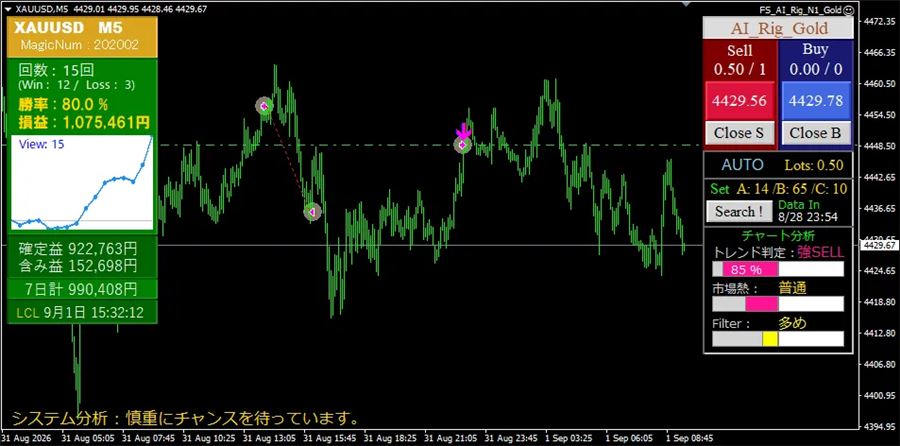The width and height of the screenshot is (900, 446).
Task: Click the LCL 9月1日 15:32:12 clock
Action: point(80,312)
